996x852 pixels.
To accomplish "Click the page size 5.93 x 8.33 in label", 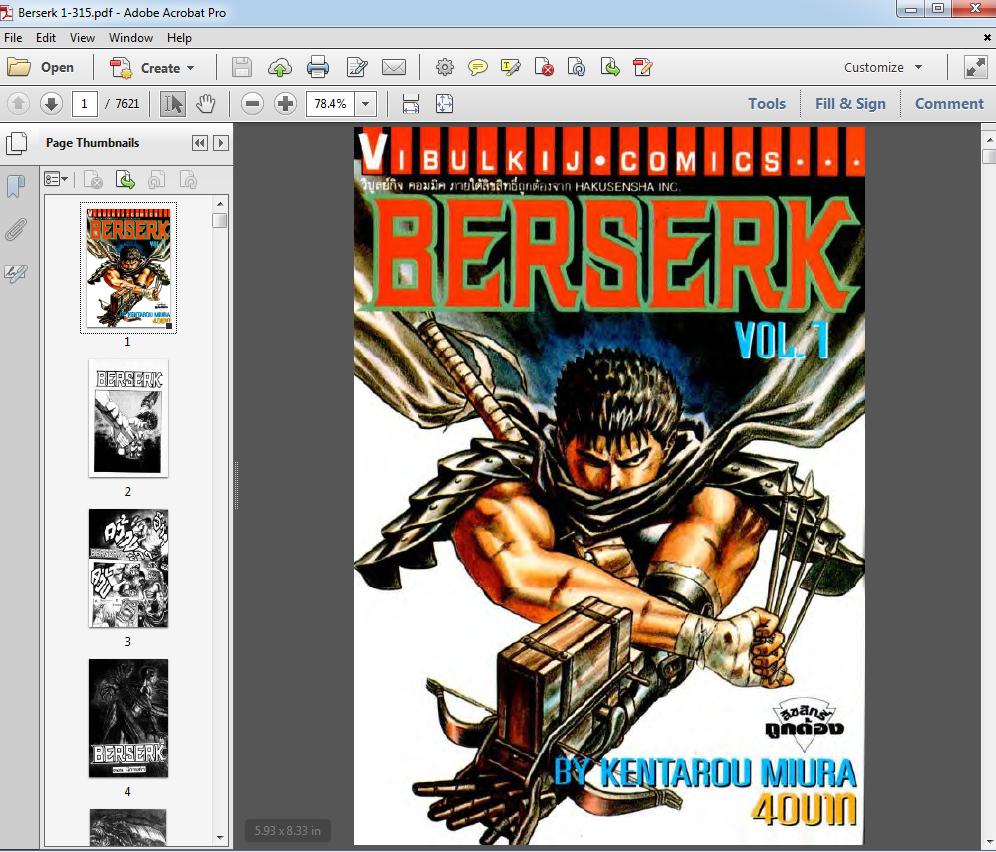I will 287,830.
